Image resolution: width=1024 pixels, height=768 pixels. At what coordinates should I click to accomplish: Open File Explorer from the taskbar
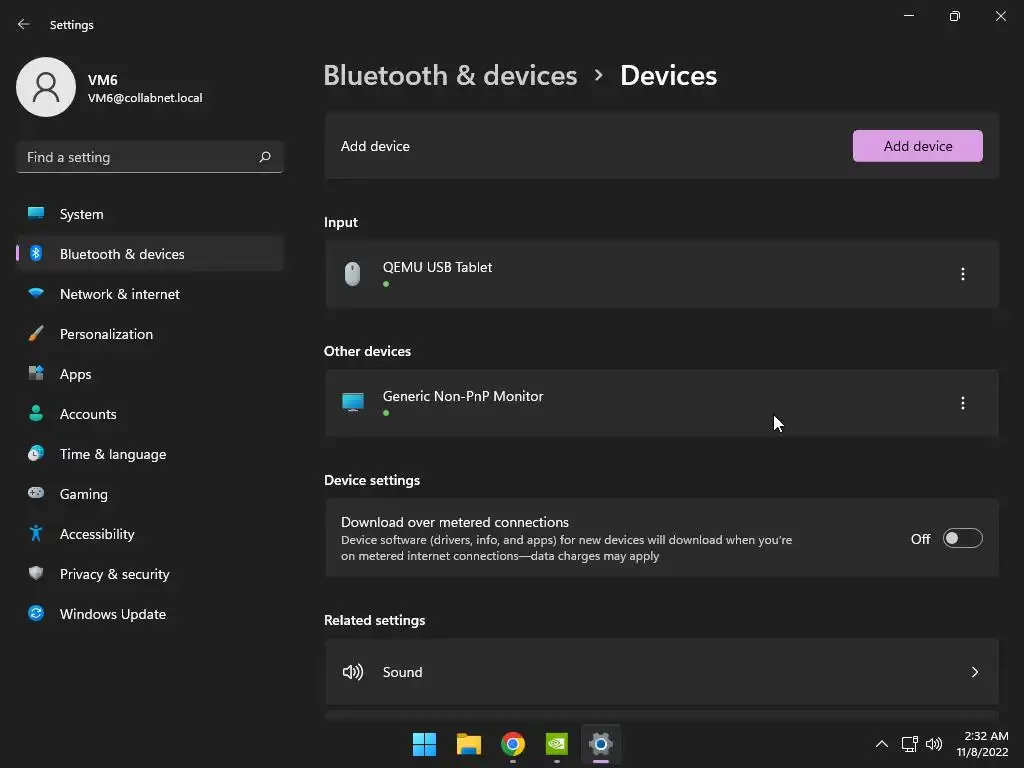(469, 744)
